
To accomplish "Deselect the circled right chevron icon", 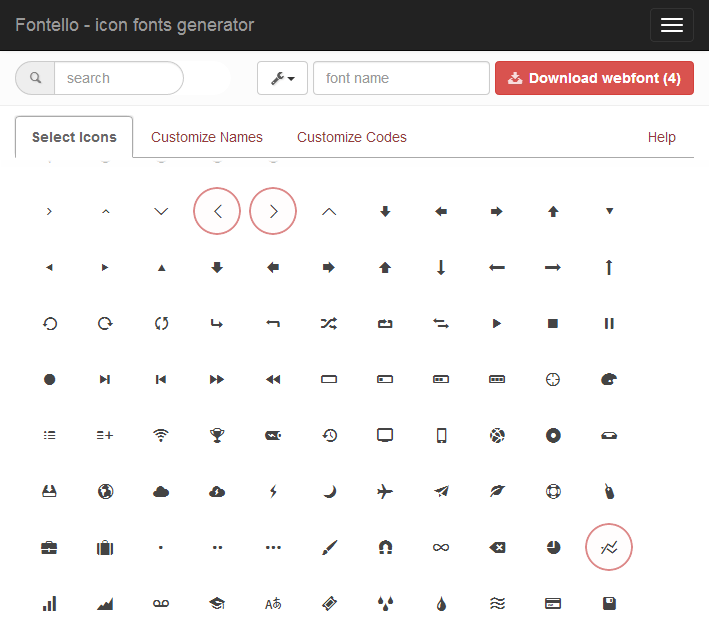I will click(x=273, y=211).
